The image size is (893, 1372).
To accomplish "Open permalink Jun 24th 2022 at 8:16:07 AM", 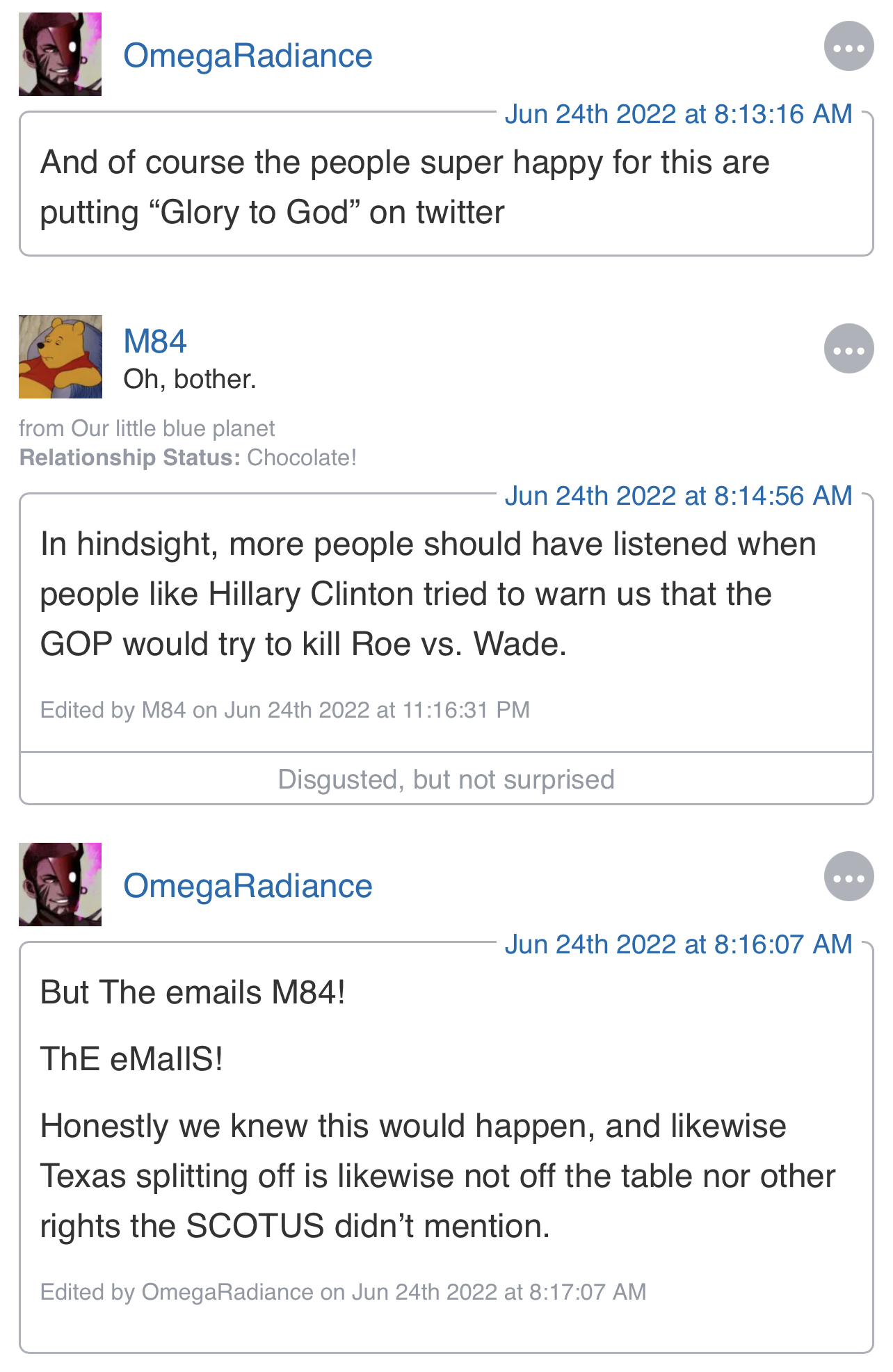I will (x=678, y=944).
